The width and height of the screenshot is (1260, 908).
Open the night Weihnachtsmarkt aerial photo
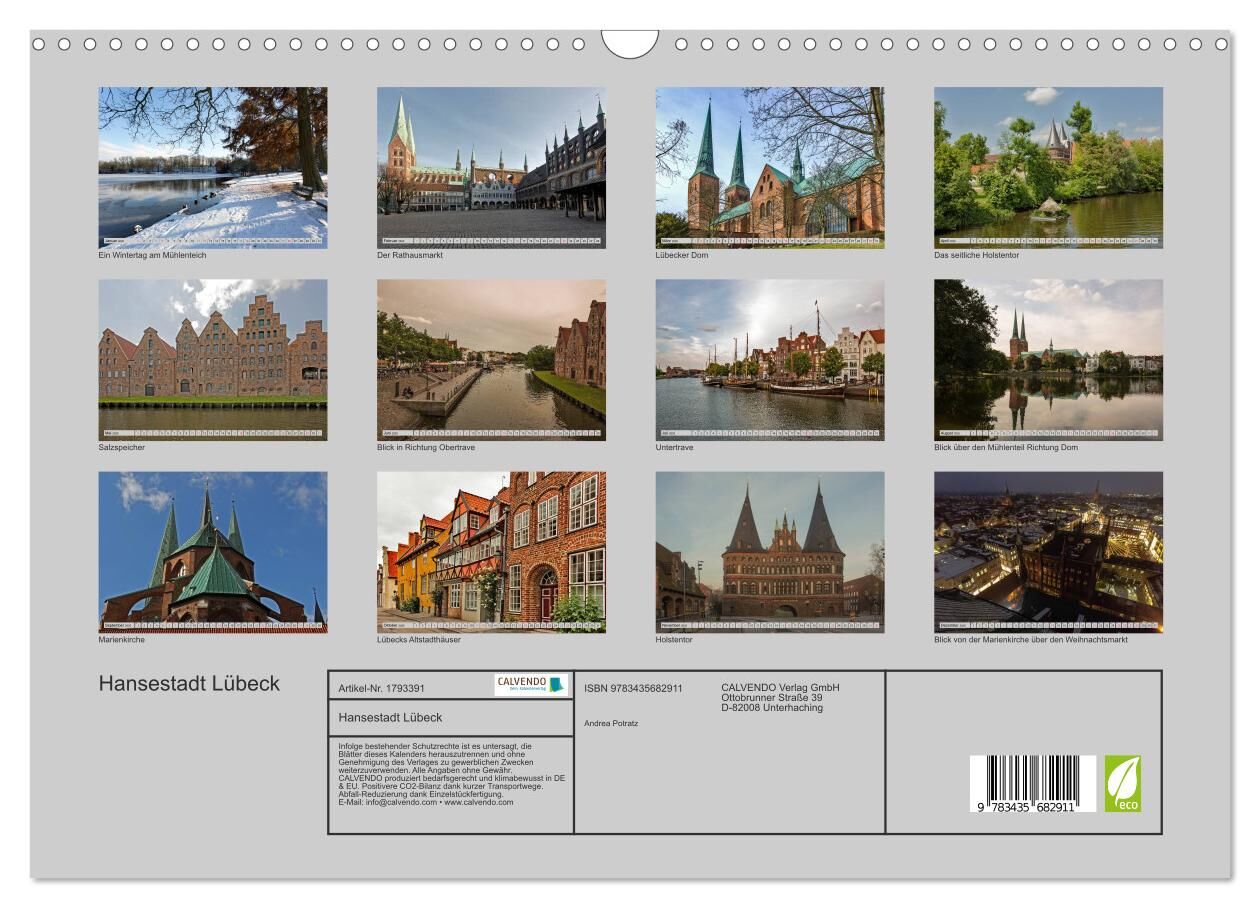(x=1048, y=552)
